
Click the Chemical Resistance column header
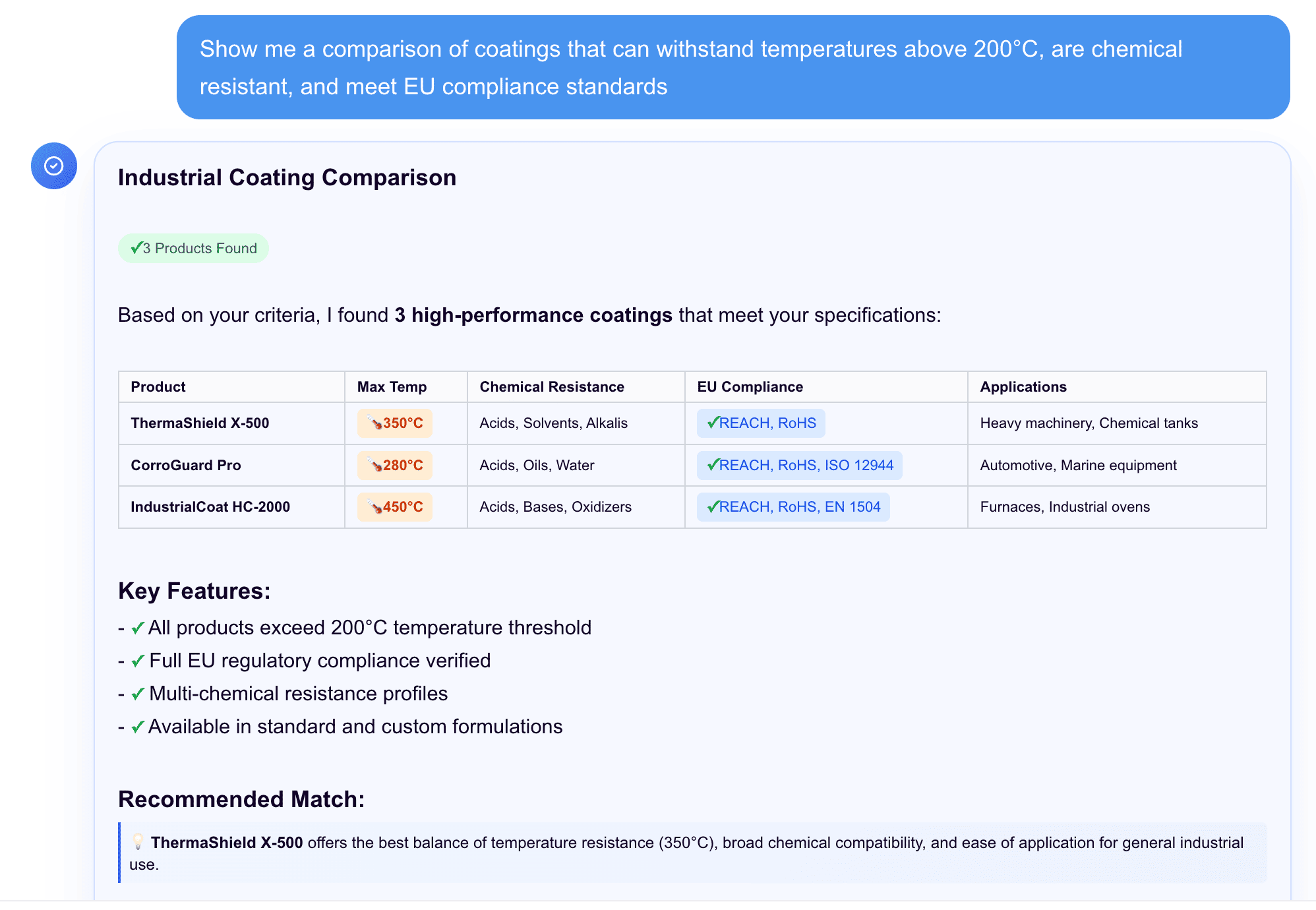[551, 387]
